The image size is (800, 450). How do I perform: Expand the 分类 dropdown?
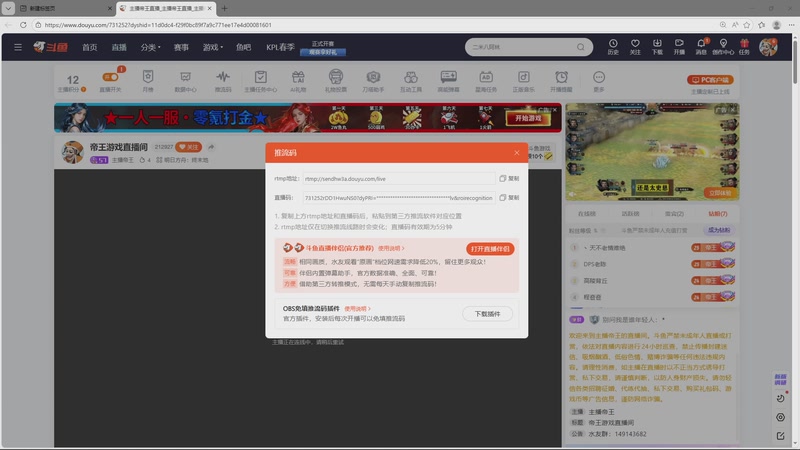click(x=150, y=47)
